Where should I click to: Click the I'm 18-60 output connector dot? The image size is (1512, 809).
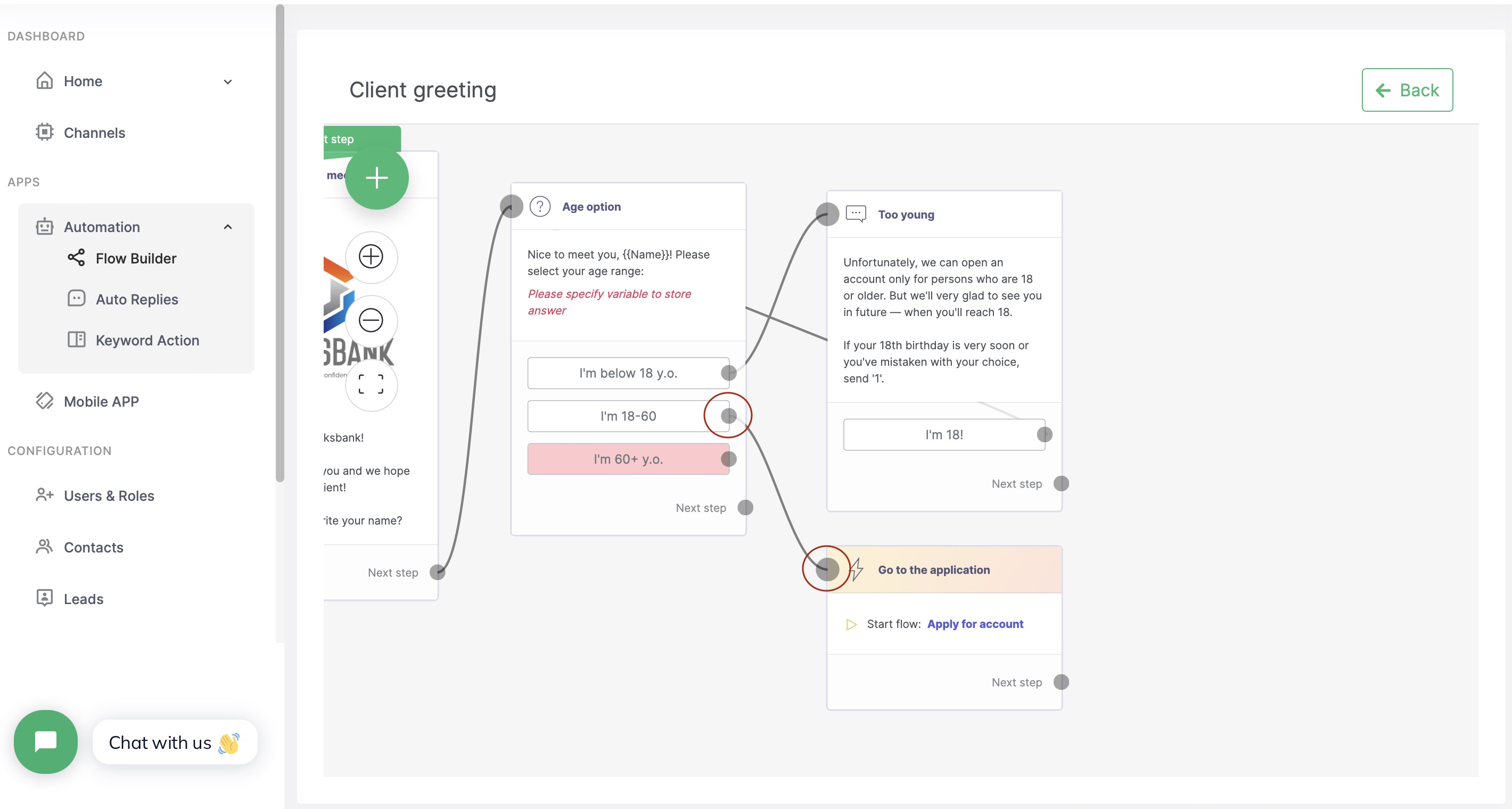[x=728, y=416]
